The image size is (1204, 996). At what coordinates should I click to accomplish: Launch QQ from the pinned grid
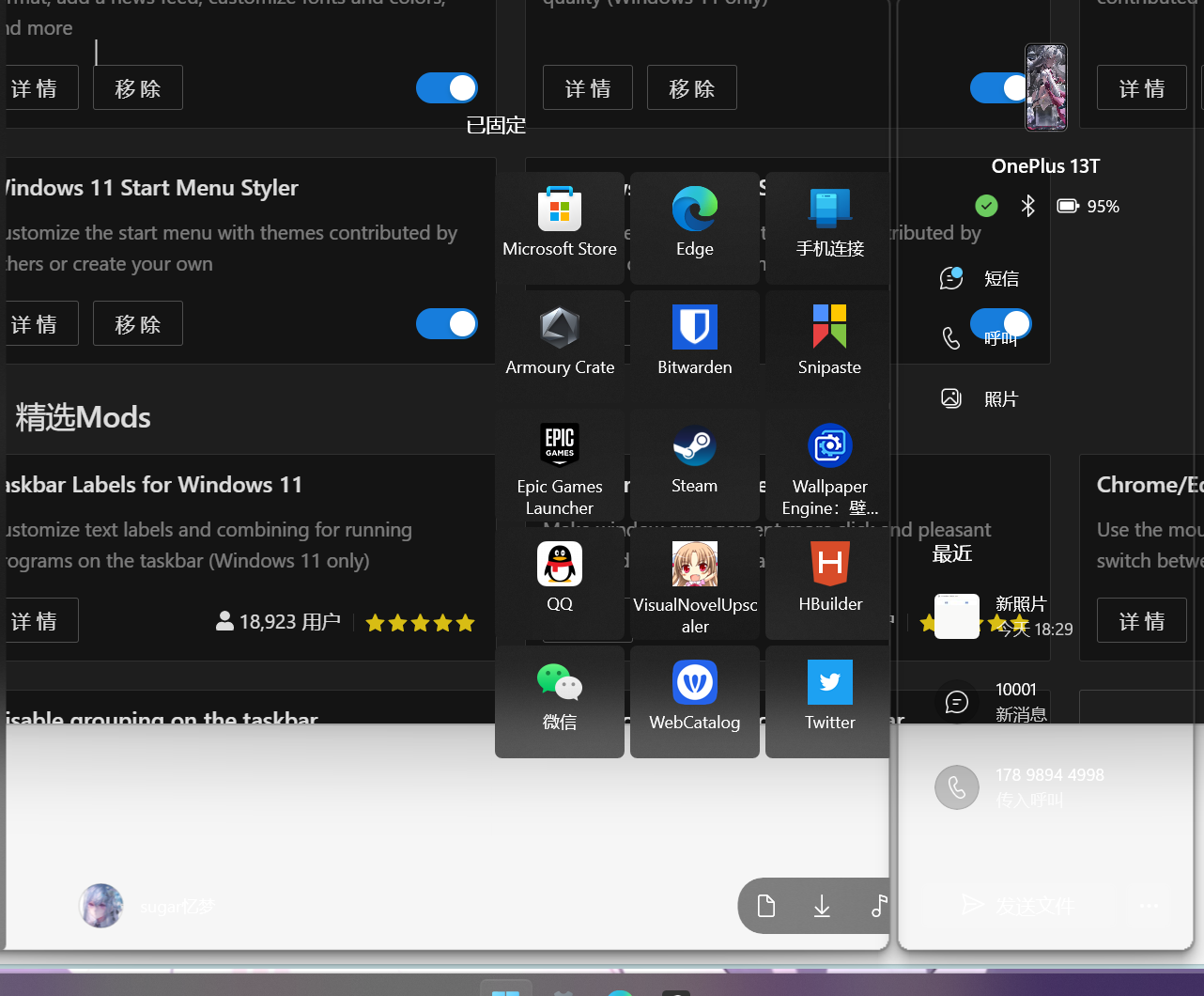click(x=560, y=583)
